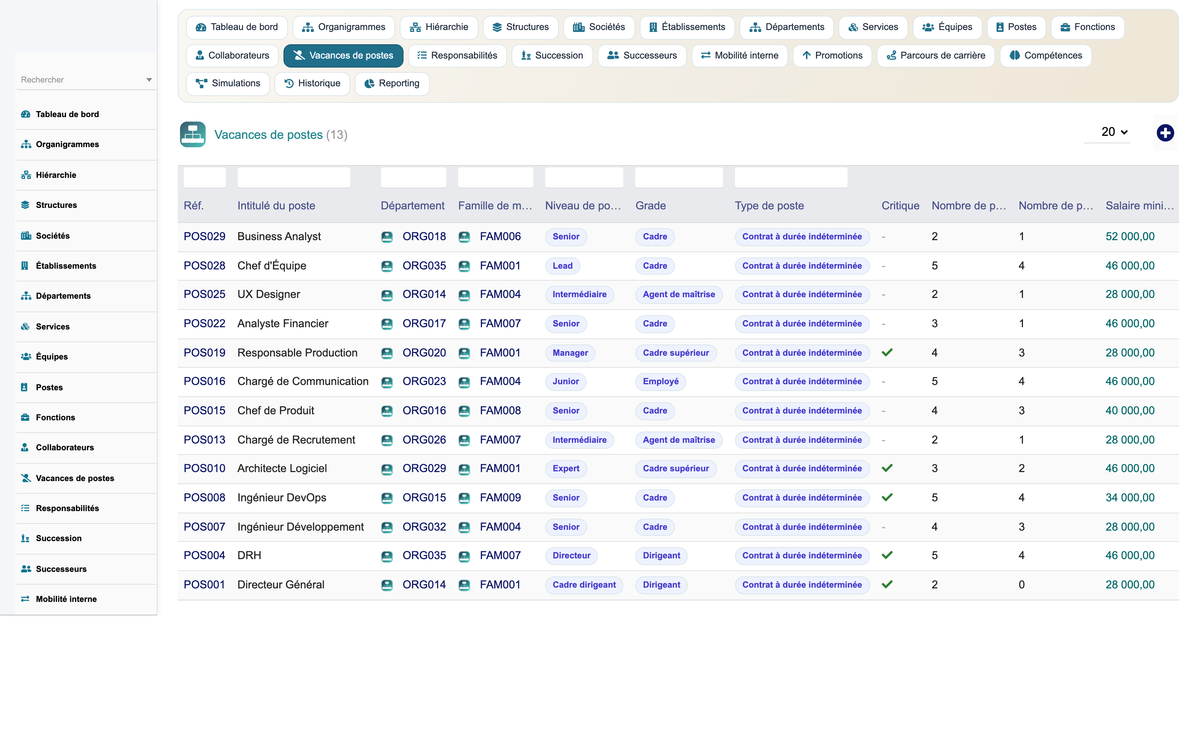Open department link ORG023
The image size is (1200, 743).
424,382
